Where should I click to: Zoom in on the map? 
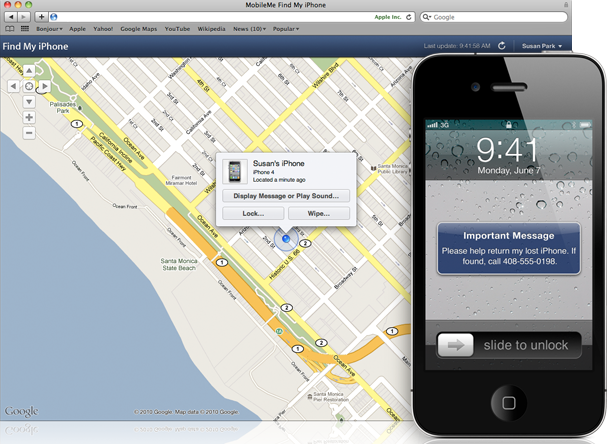28,117
